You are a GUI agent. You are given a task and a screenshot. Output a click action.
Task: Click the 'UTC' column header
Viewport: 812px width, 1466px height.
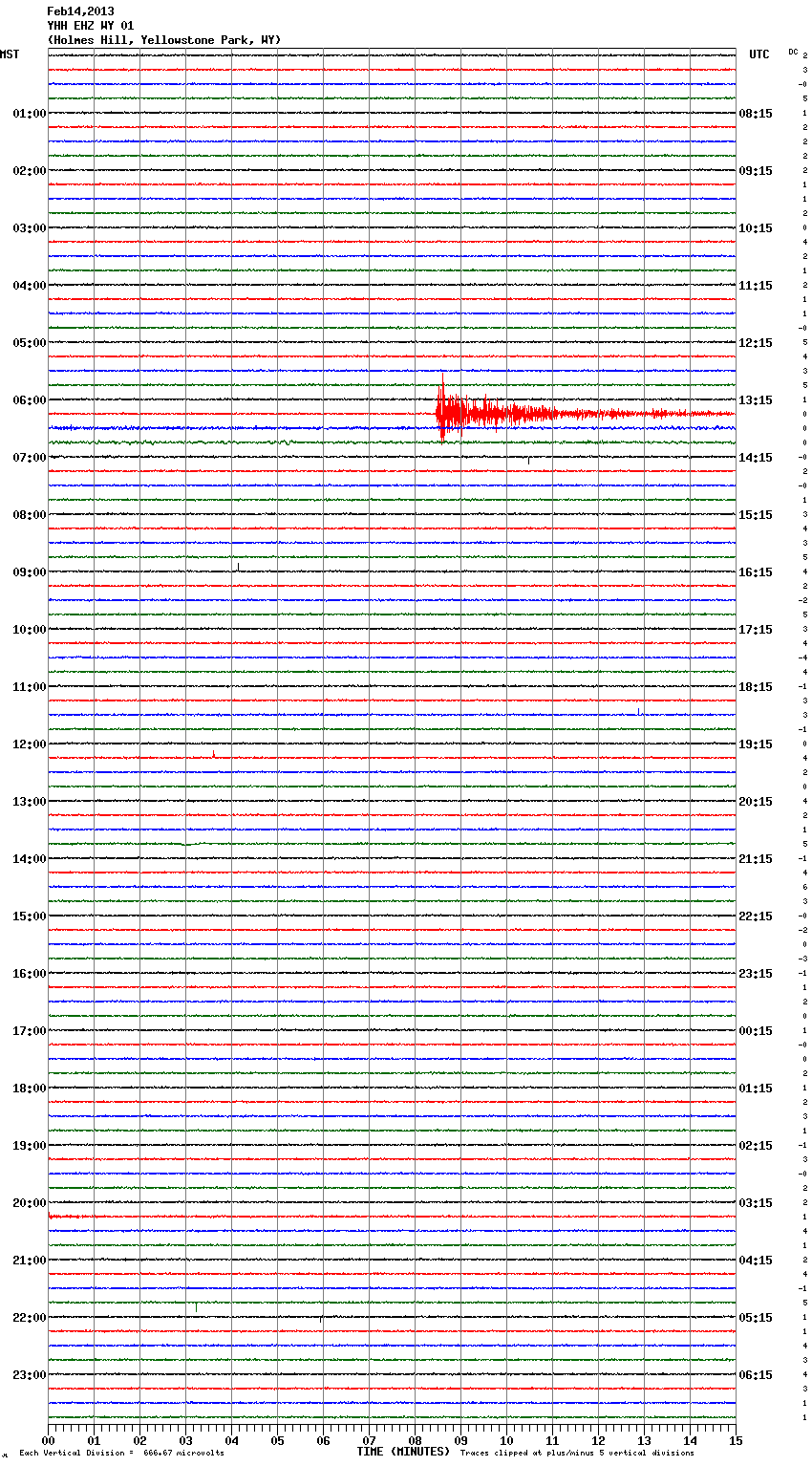[x=759, y=54]
